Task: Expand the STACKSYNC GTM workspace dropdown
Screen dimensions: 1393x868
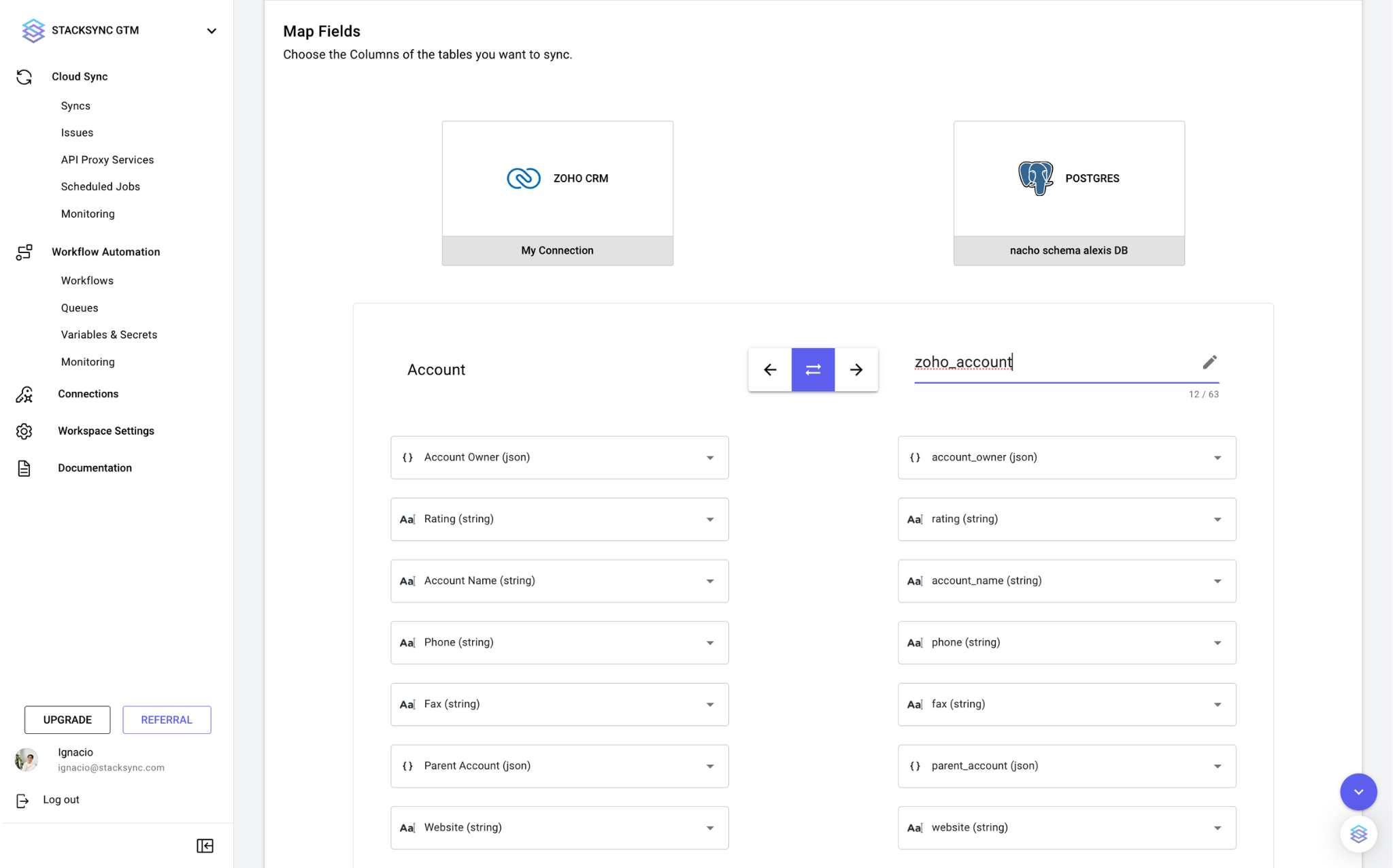Action: click(212, 31)
